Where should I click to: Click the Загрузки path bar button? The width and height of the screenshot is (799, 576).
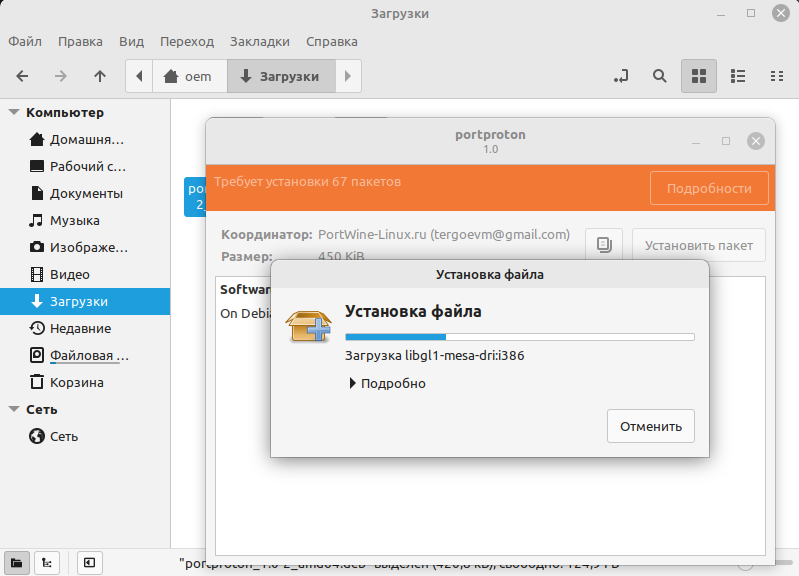tap(281, 76)
